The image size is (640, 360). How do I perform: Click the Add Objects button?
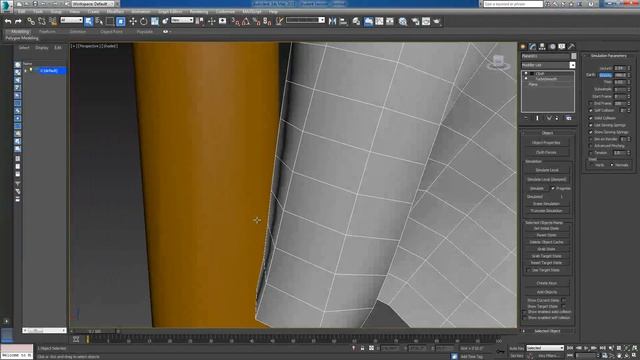point(547,292)
